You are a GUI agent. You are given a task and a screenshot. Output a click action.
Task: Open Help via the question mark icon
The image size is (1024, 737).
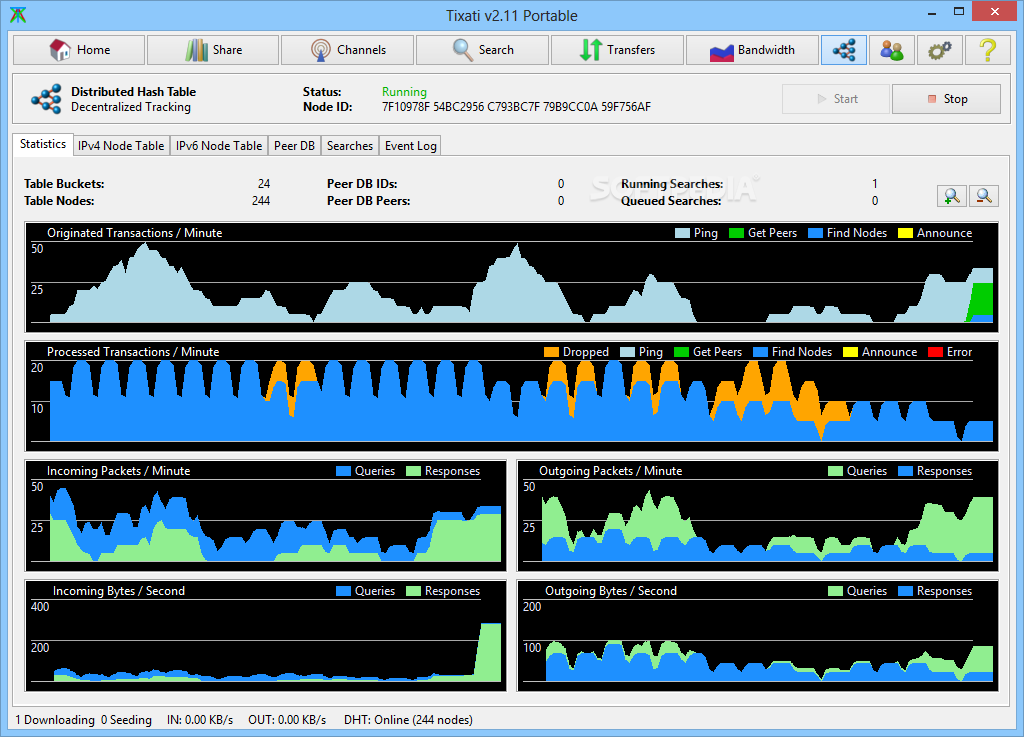pos(988,50)
